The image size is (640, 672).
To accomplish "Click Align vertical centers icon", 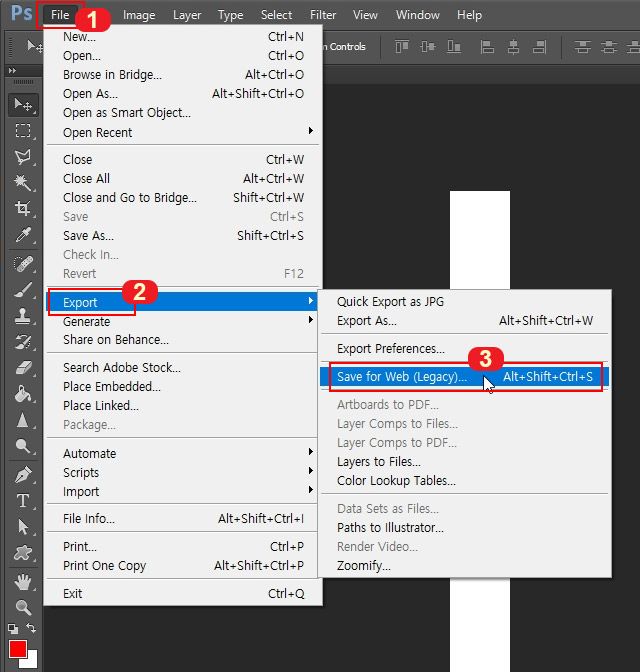I will point(428,46).
